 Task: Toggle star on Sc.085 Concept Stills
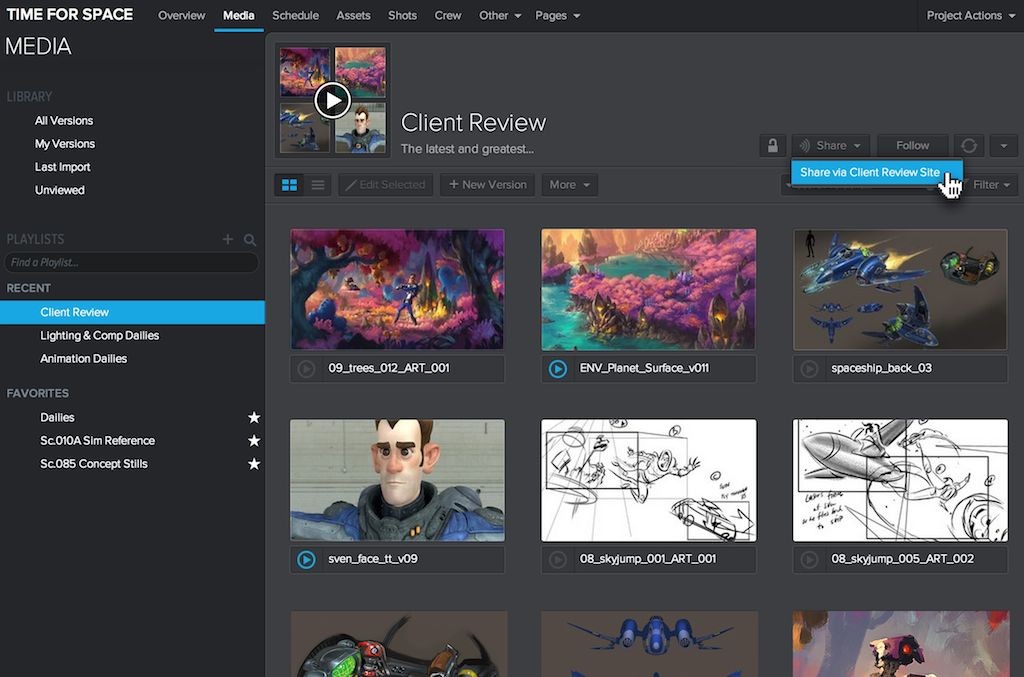(x=254, y=464)
